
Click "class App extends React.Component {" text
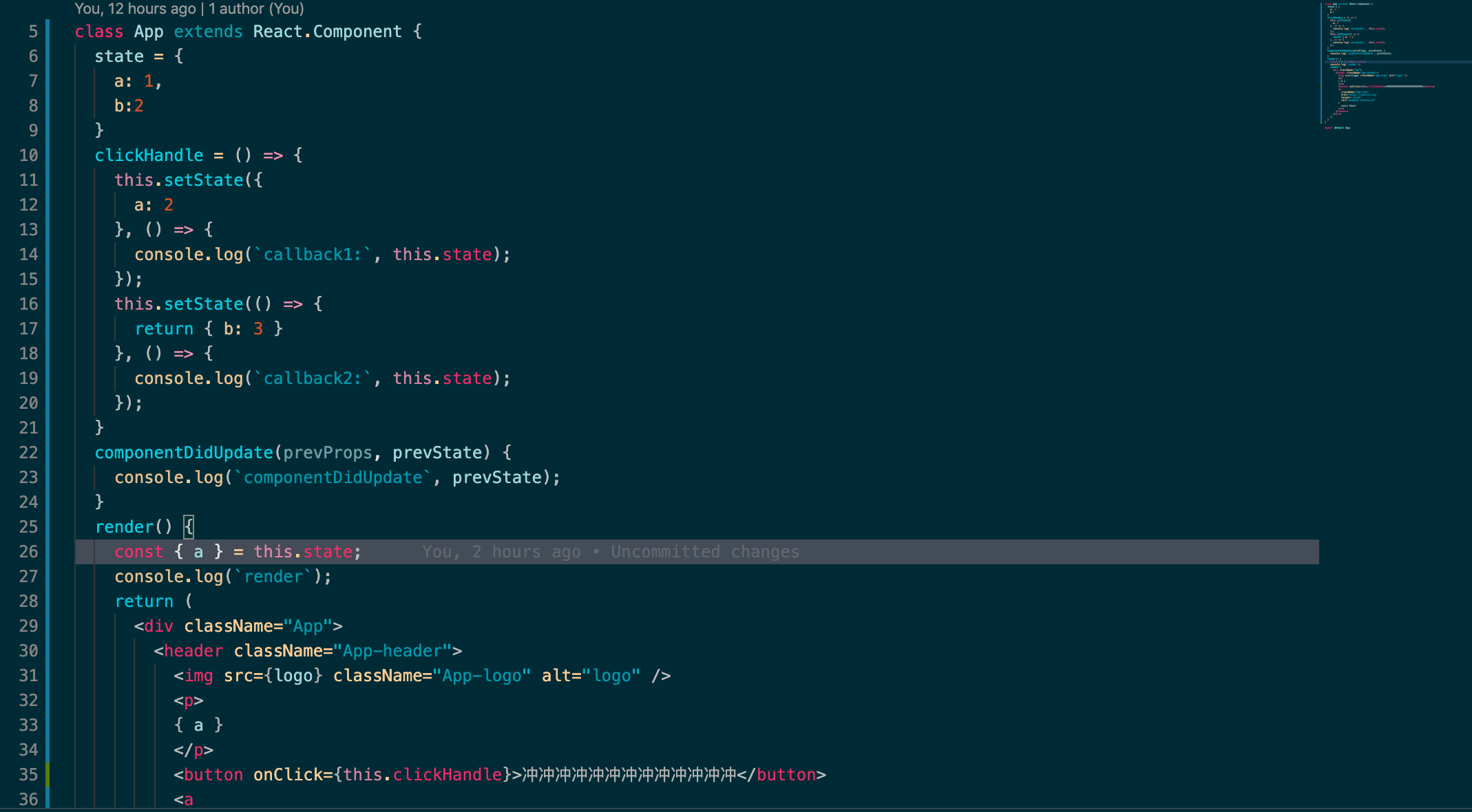pyautogui.click(x=249, y=32)
